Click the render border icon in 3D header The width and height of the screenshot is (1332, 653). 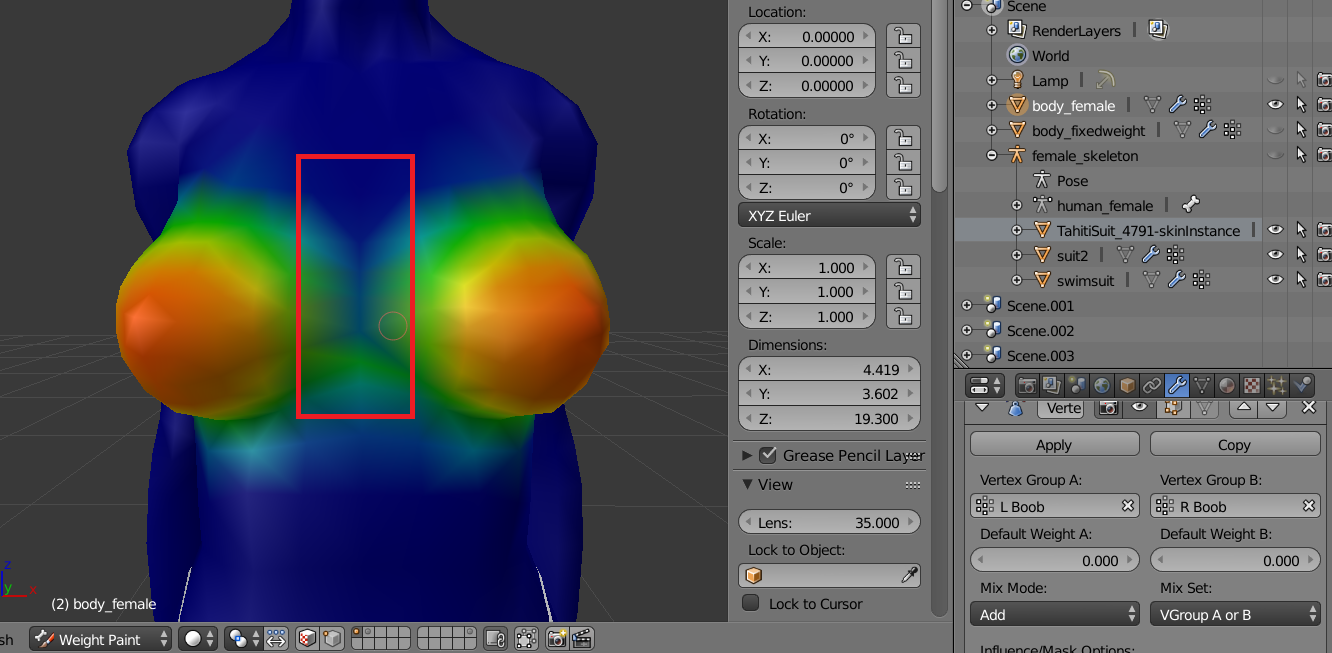click(526, 638)
